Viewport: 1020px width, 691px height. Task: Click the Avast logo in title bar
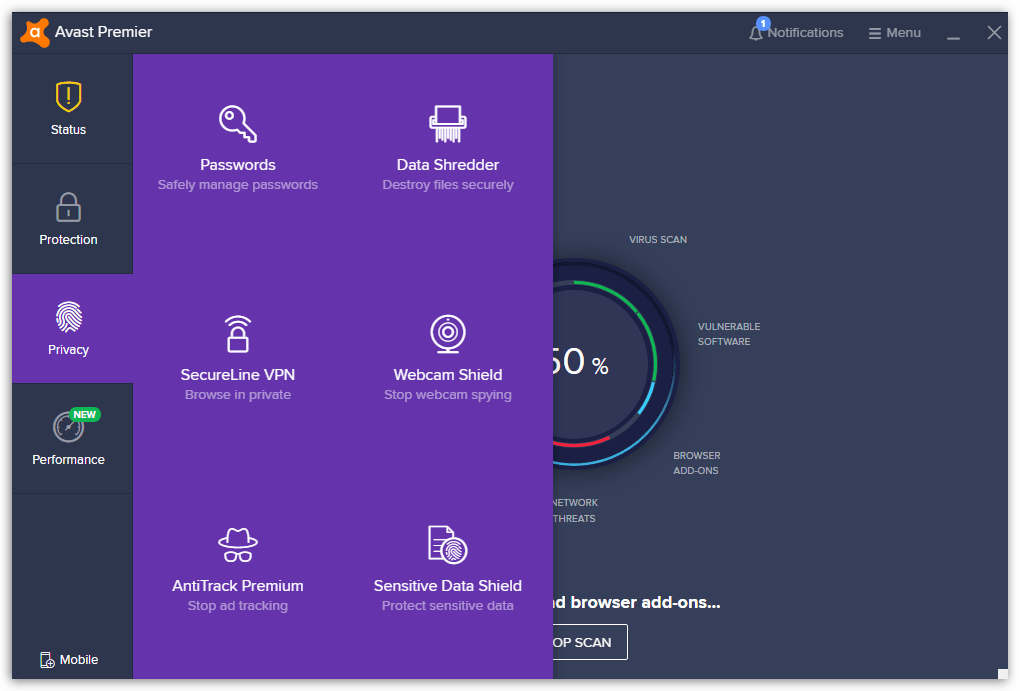click(35, 33)
